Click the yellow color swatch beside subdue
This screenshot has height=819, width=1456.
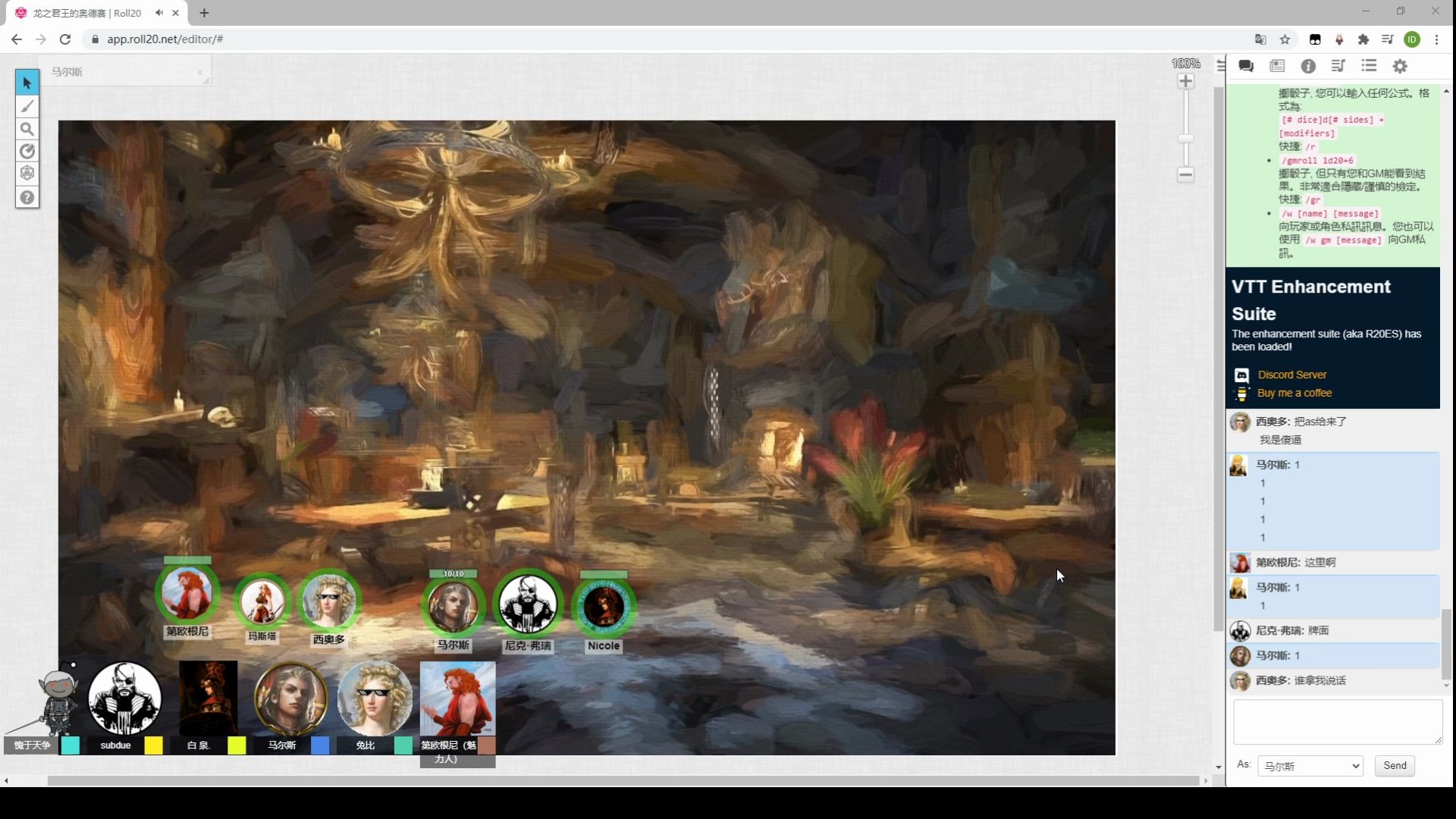(x=153, y=745)
